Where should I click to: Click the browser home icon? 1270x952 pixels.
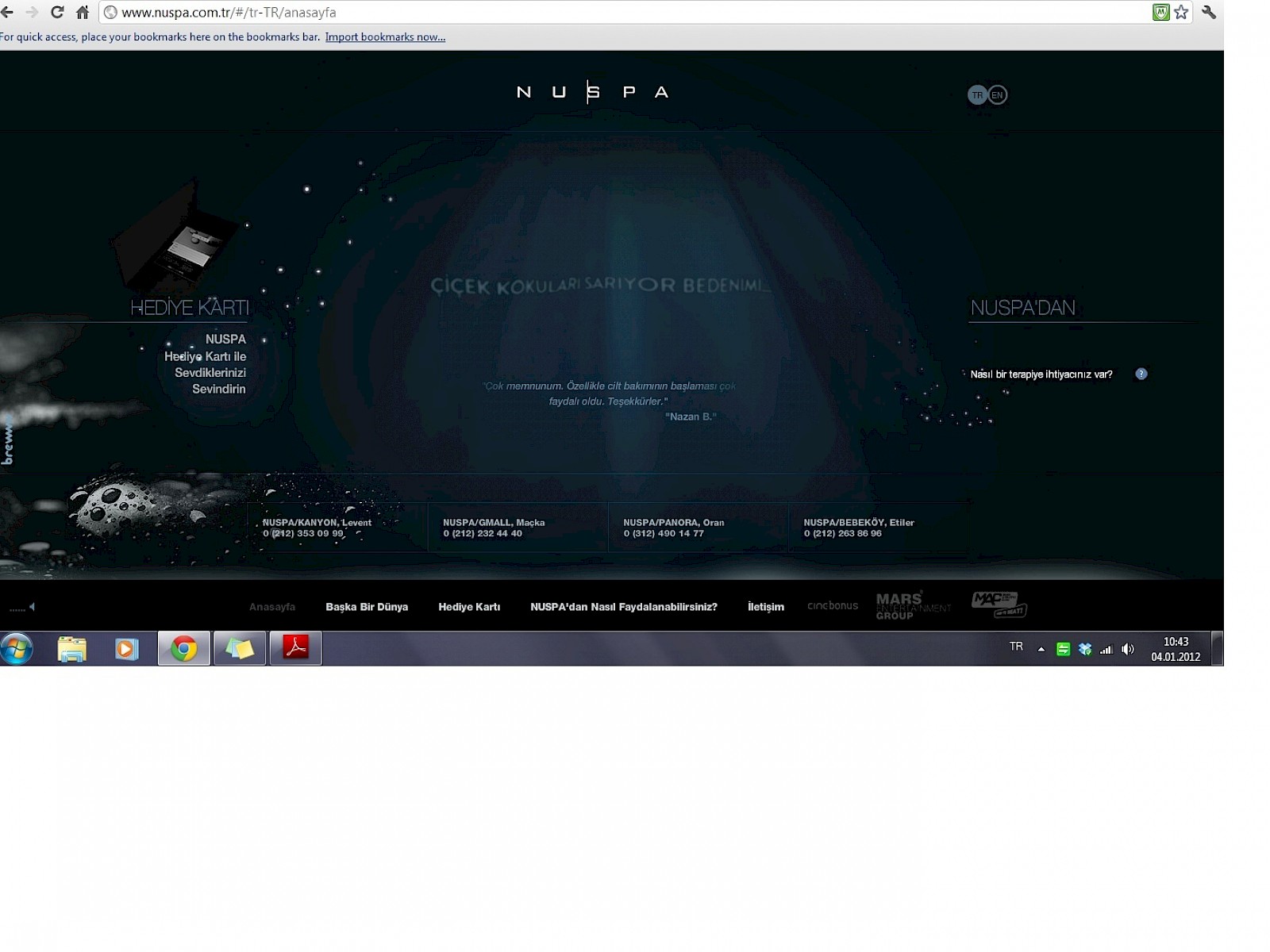pos(83,13)
